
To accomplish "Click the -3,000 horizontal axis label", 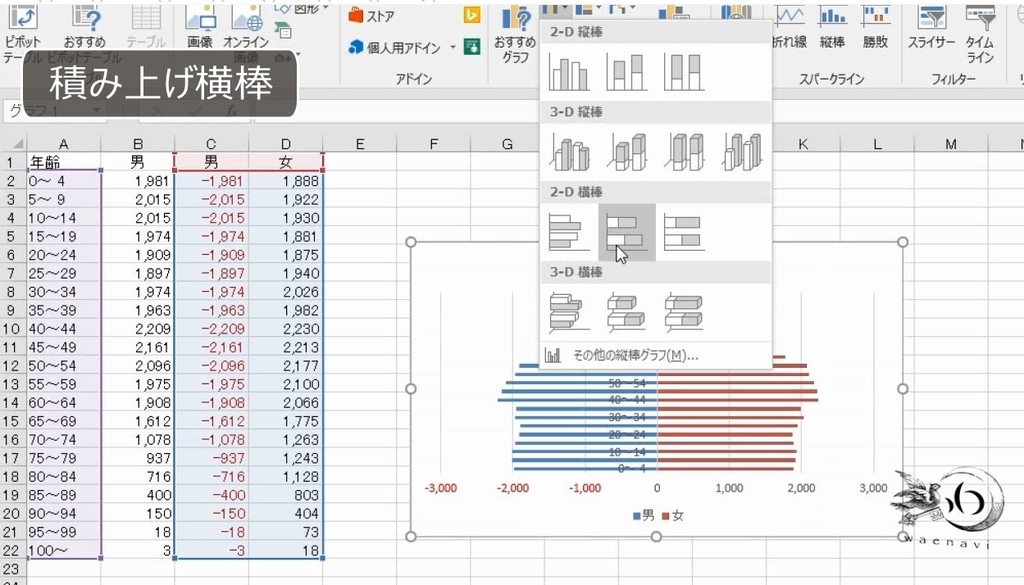I will tap(441, 488).
